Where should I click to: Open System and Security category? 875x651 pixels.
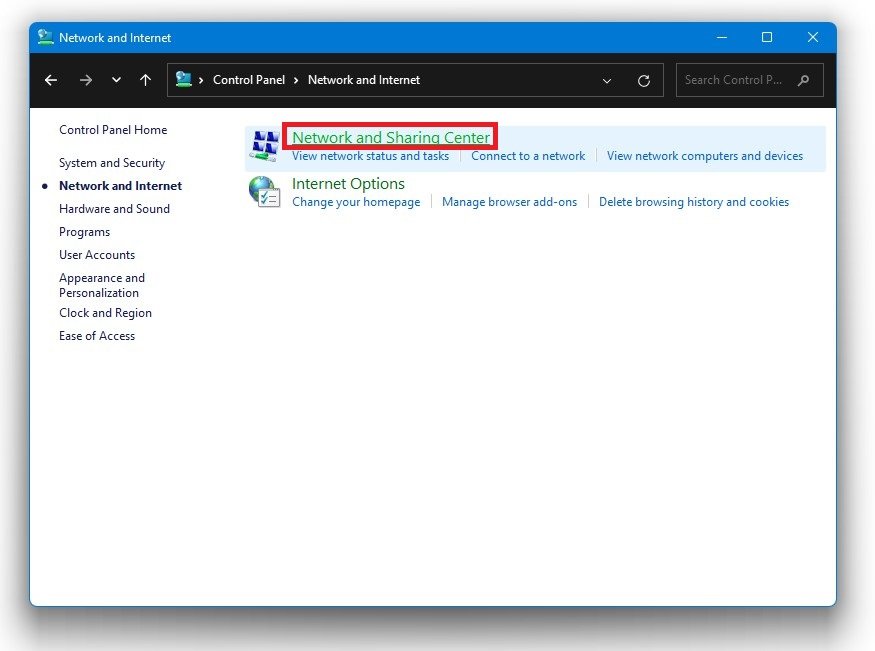click(112, 163)
